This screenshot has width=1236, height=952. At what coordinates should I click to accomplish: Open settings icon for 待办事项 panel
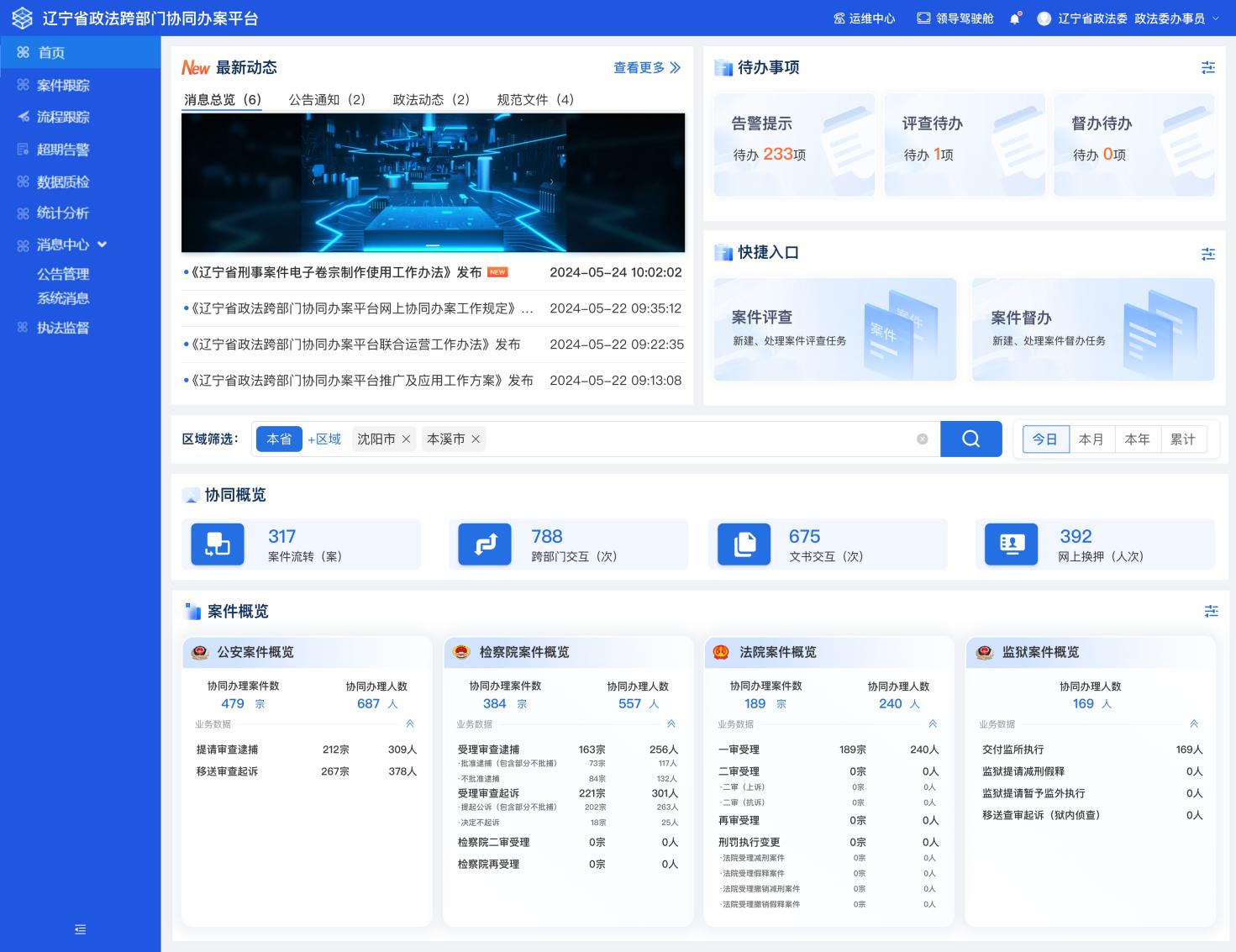tap(1208, 67)
